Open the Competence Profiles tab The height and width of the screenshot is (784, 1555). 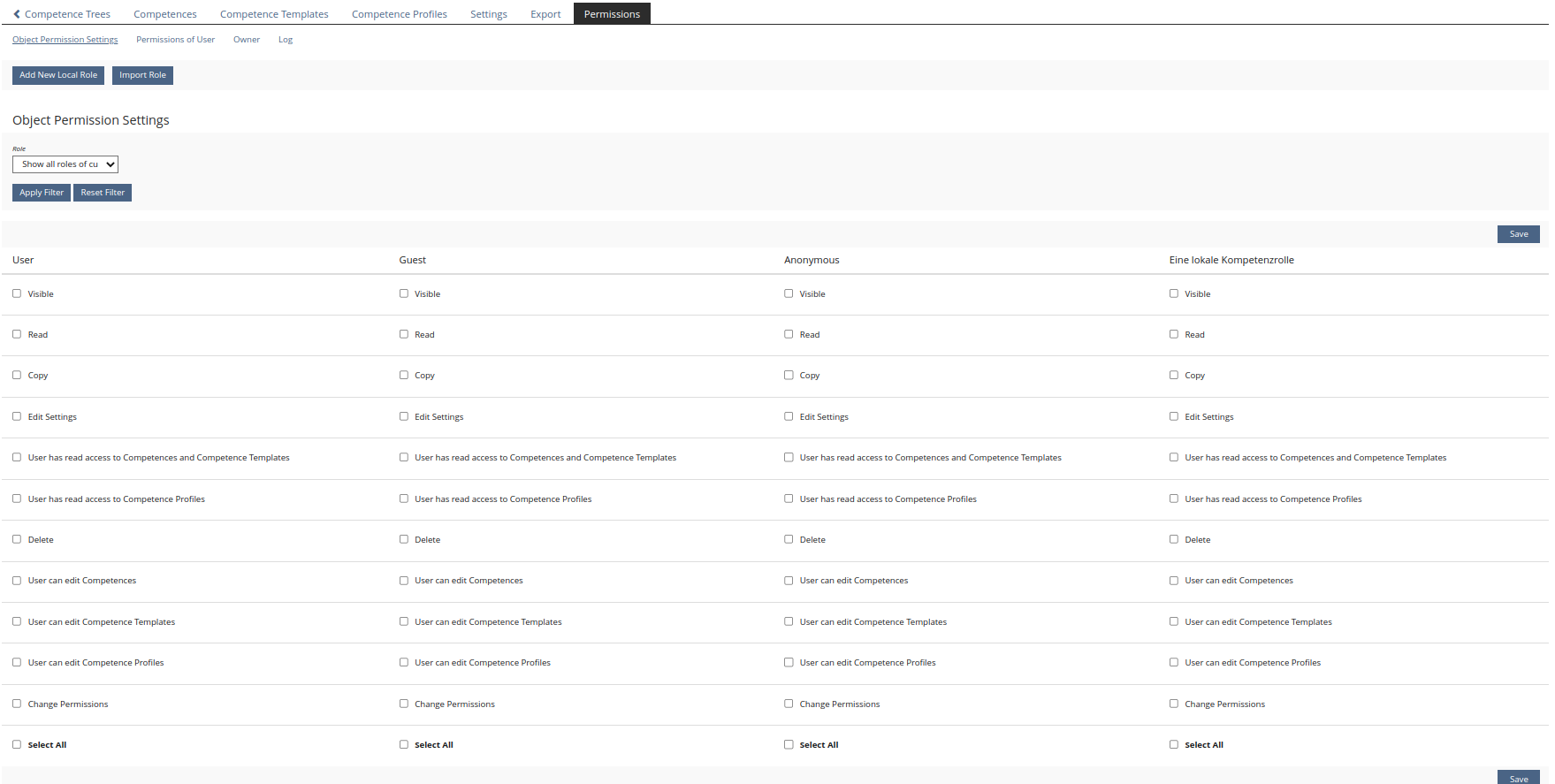(x=399, y=14)
